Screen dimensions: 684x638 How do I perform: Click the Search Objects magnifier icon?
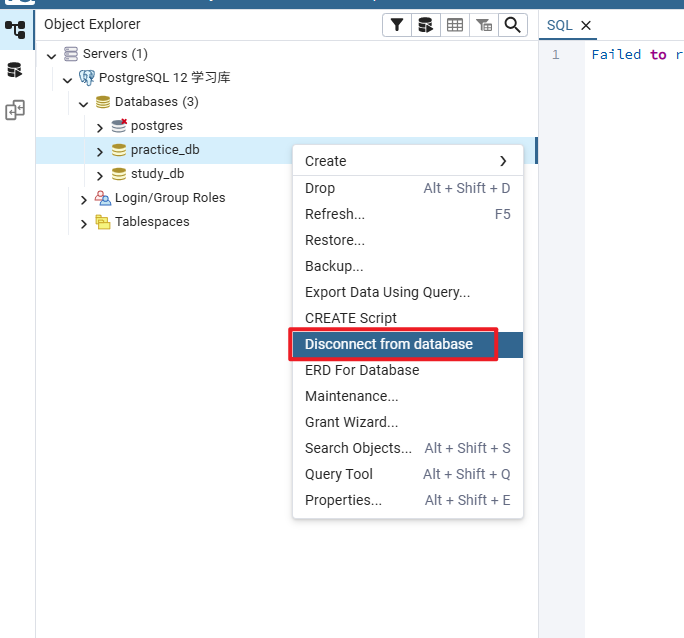[x=513, y=25]
